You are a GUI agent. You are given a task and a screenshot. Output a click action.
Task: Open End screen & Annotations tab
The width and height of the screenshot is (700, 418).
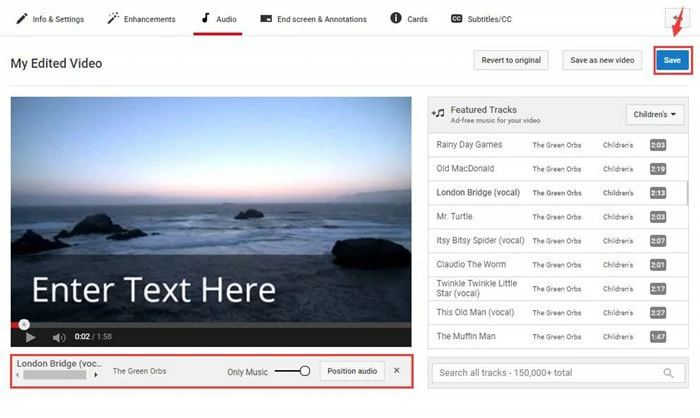pos(313,19)
